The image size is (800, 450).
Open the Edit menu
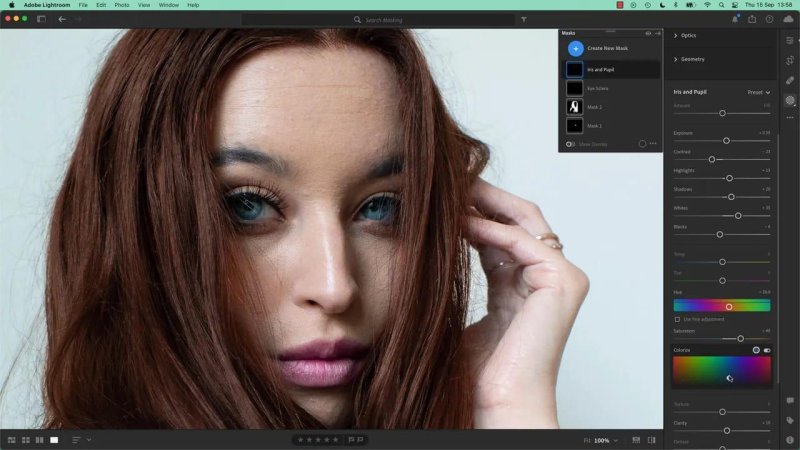tap(101, 5)
